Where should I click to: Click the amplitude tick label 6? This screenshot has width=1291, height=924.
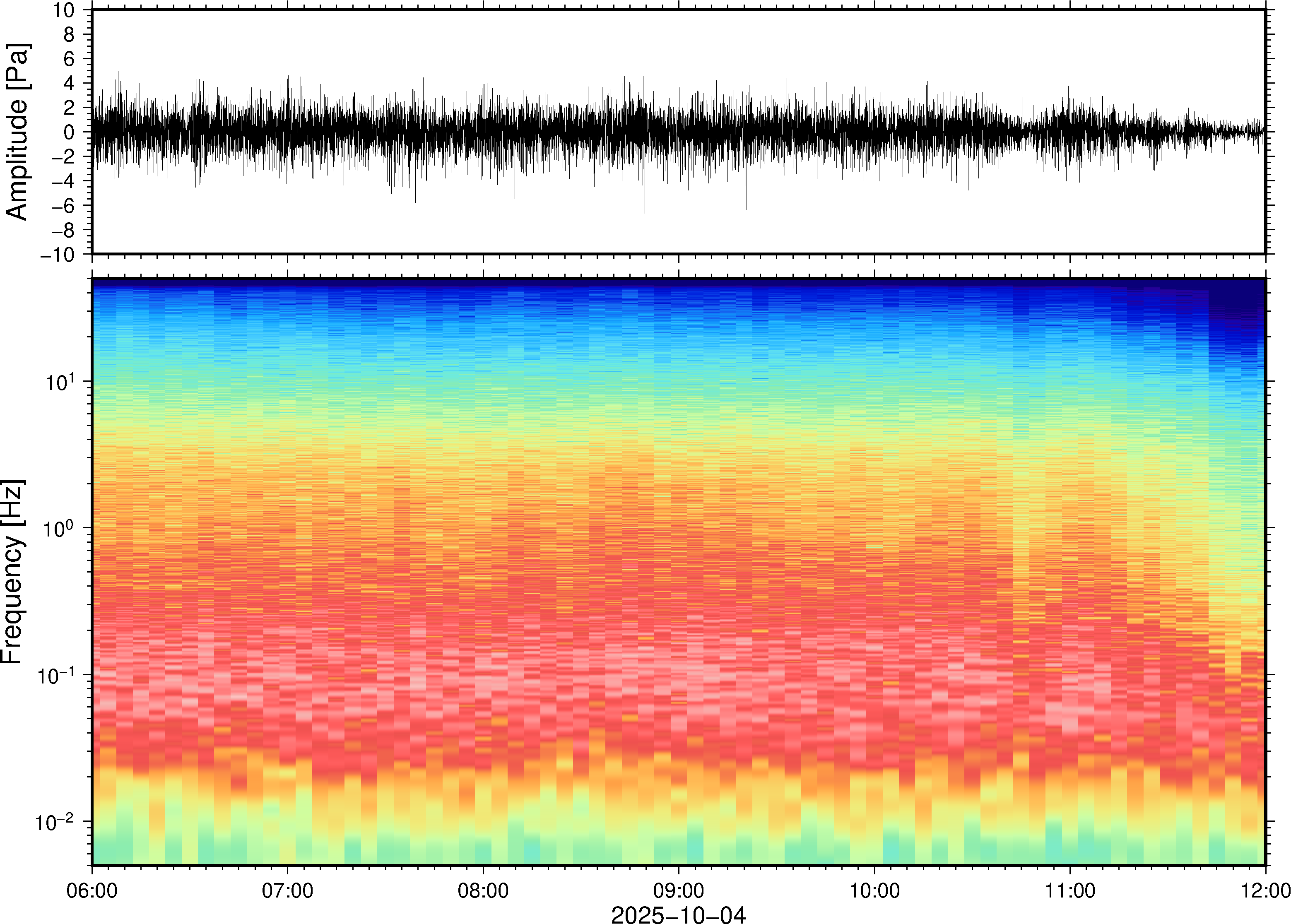coord(70,59)
